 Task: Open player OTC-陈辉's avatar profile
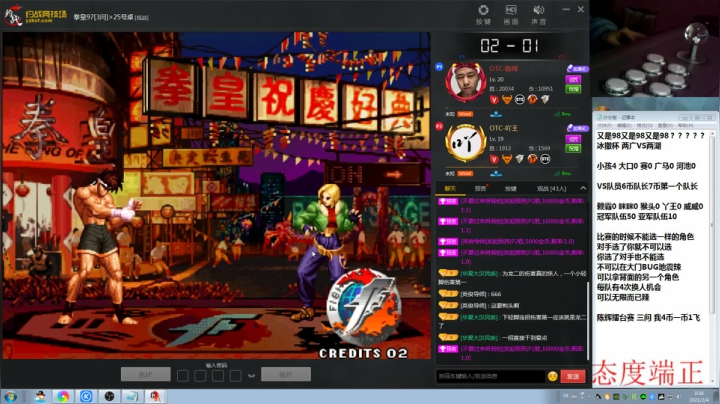pyautogui.click(x=466, y=82)
